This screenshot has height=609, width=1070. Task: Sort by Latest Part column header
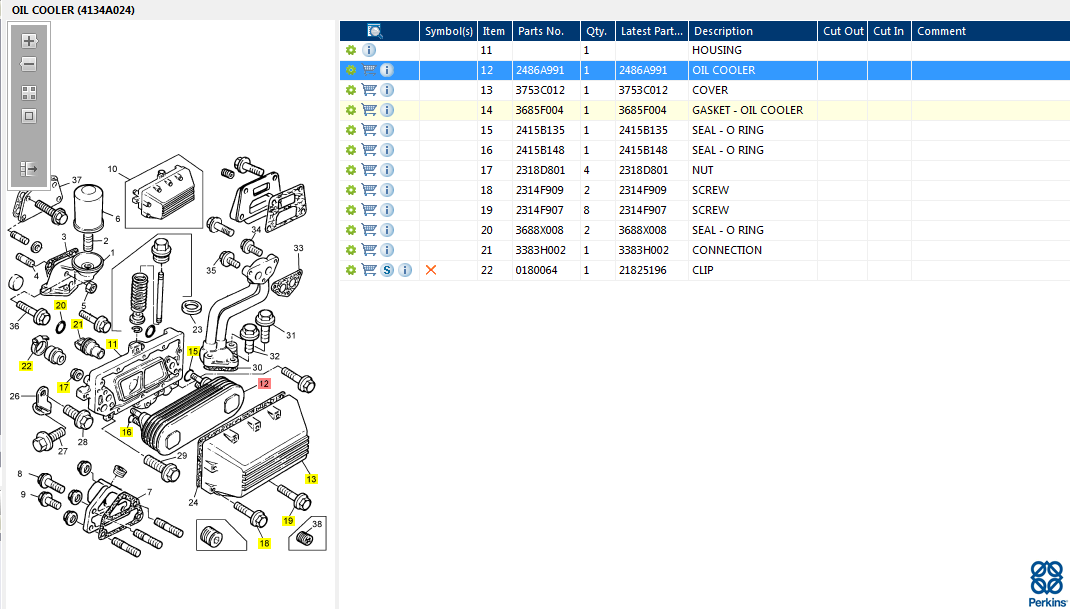pos(652,31)
